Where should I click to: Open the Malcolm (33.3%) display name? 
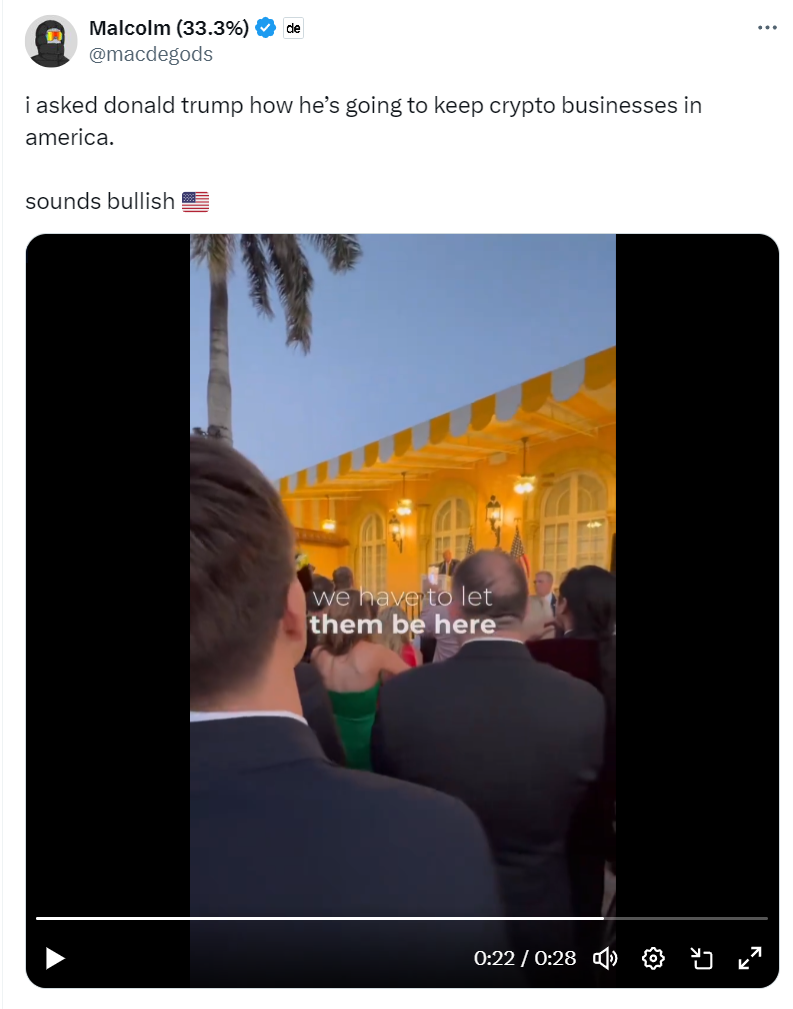169,28
